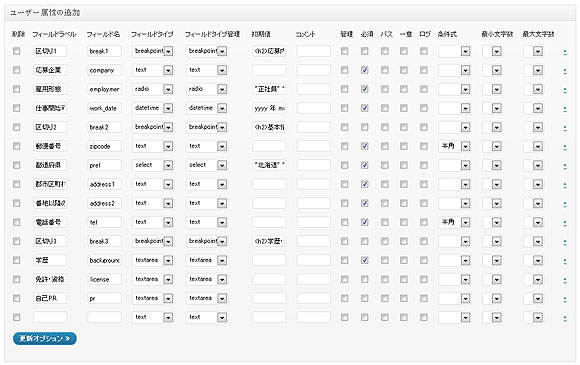This screenshot has height=365, width=580.
Task: Open the フィールドタイプ管理 dropdown for the company row
Action: (x=206, y=70)
